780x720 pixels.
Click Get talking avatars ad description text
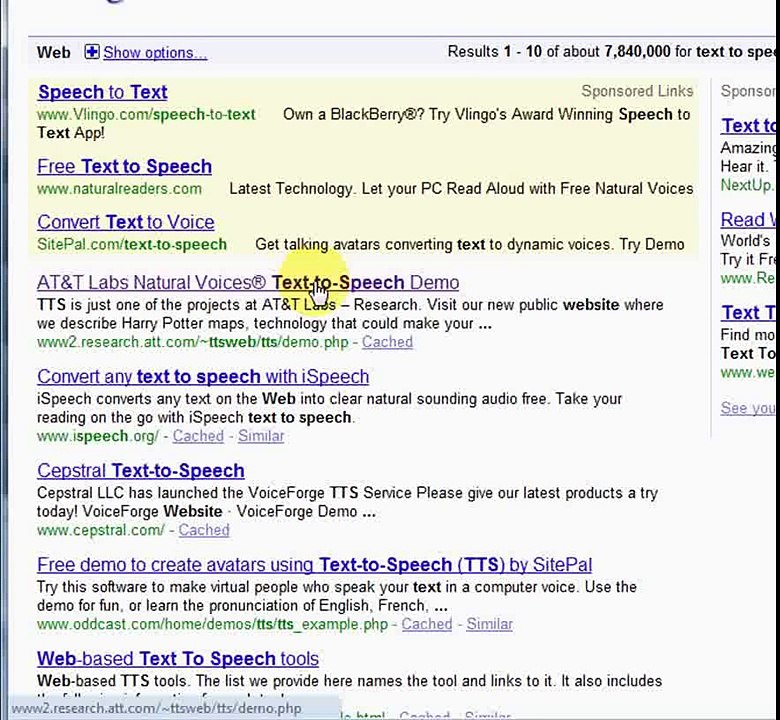[470, 244]
